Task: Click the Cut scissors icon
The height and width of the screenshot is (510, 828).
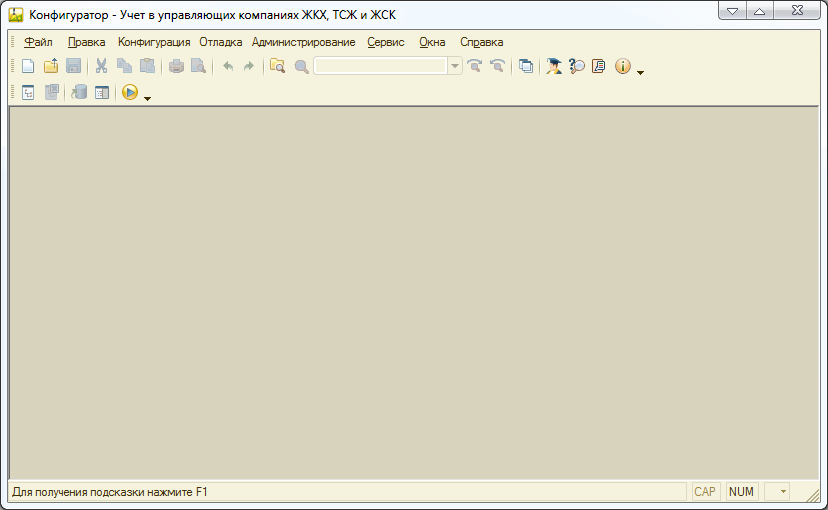Action: [x=101, y=66]
